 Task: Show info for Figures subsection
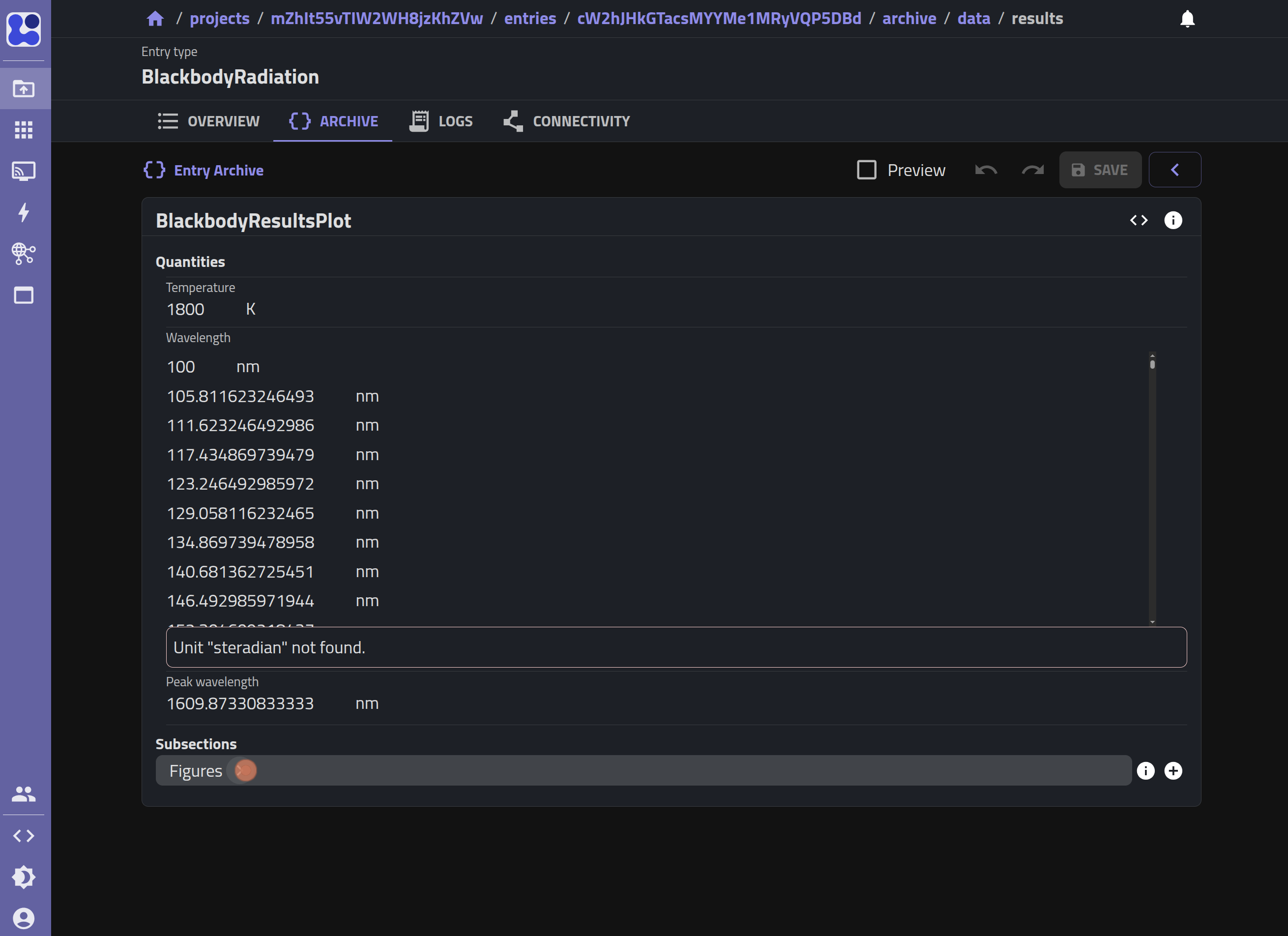click(x=1146, y=771)
